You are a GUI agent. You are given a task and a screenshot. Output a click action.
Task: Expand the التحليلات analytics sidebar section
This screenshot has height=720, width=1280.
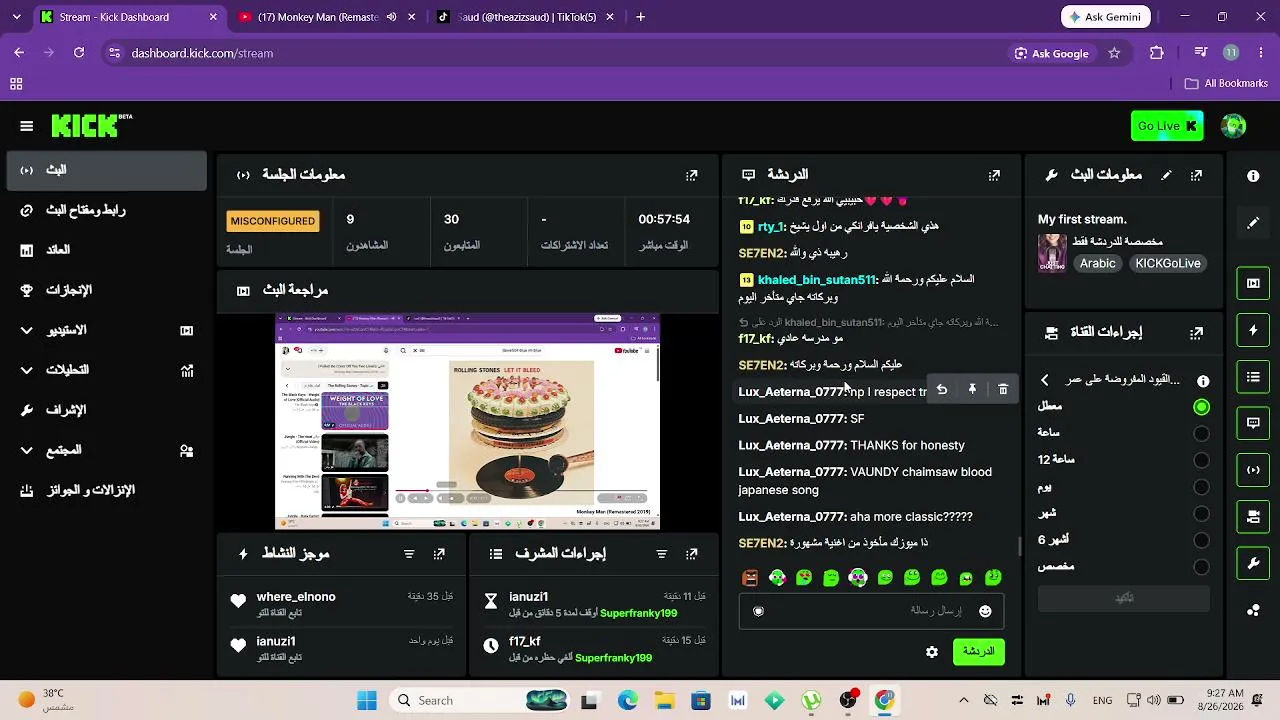(106, 370)
